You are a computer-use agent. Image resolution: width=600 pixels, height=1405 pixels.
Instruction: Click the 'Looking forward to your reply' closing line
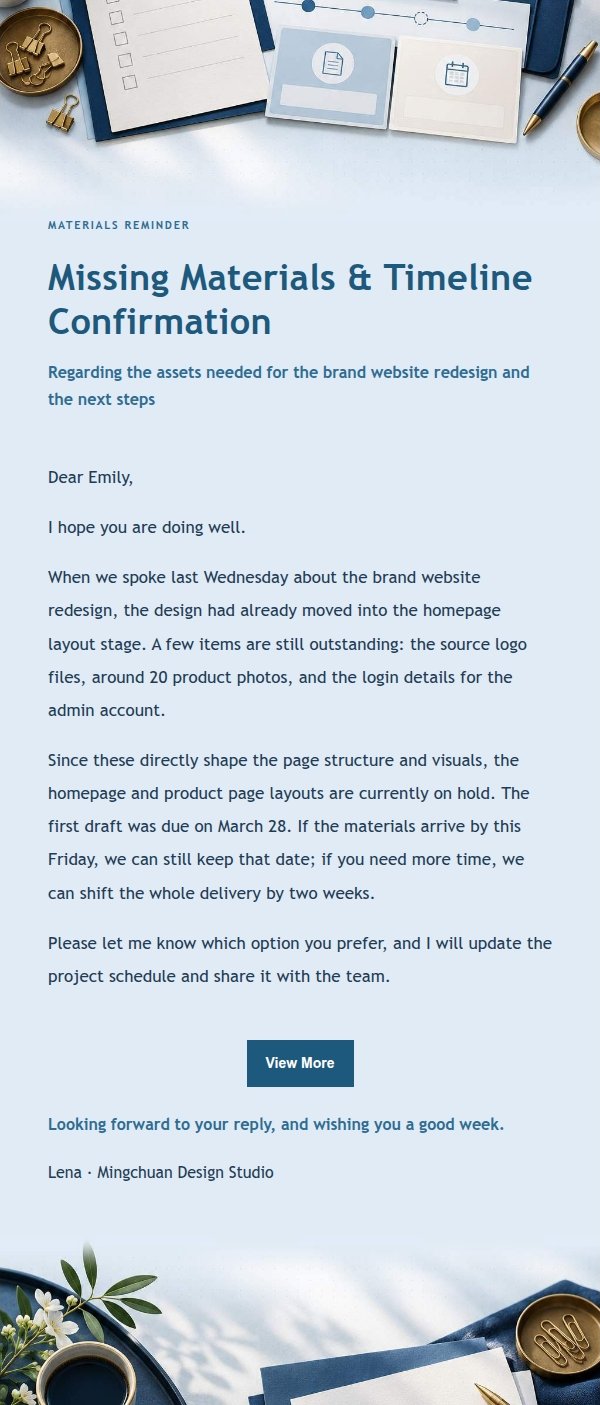point(276,1124)
